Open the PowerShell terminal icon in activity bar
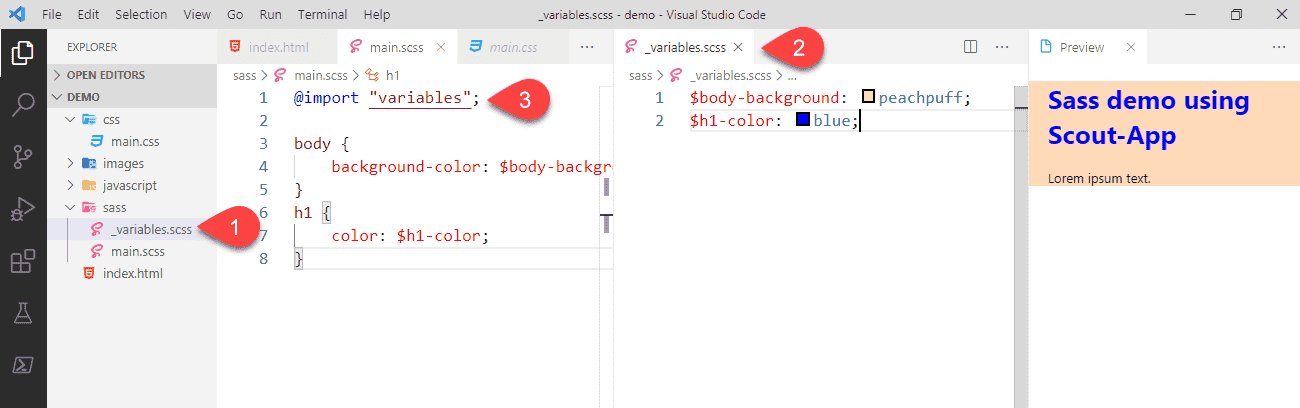This screenshot has width=1300, height=408. click(23, 365)
